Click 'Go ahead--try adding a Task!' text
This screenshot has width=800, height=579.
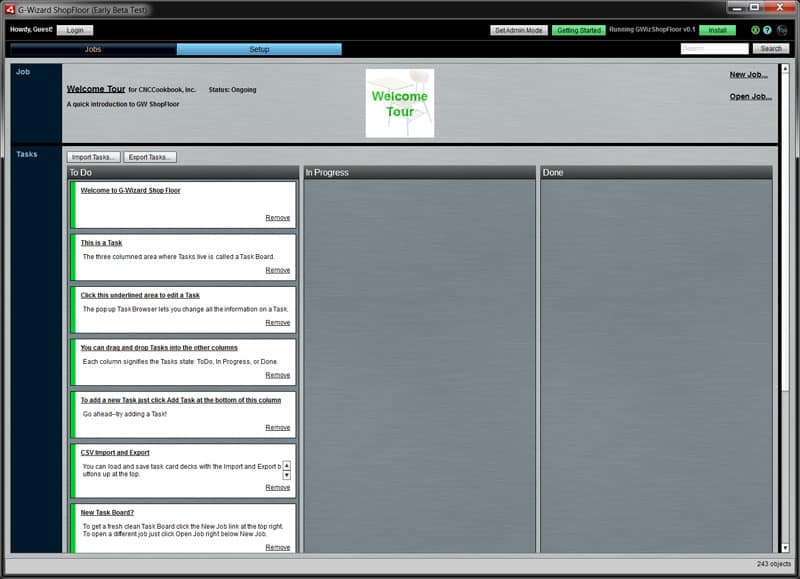125,414
